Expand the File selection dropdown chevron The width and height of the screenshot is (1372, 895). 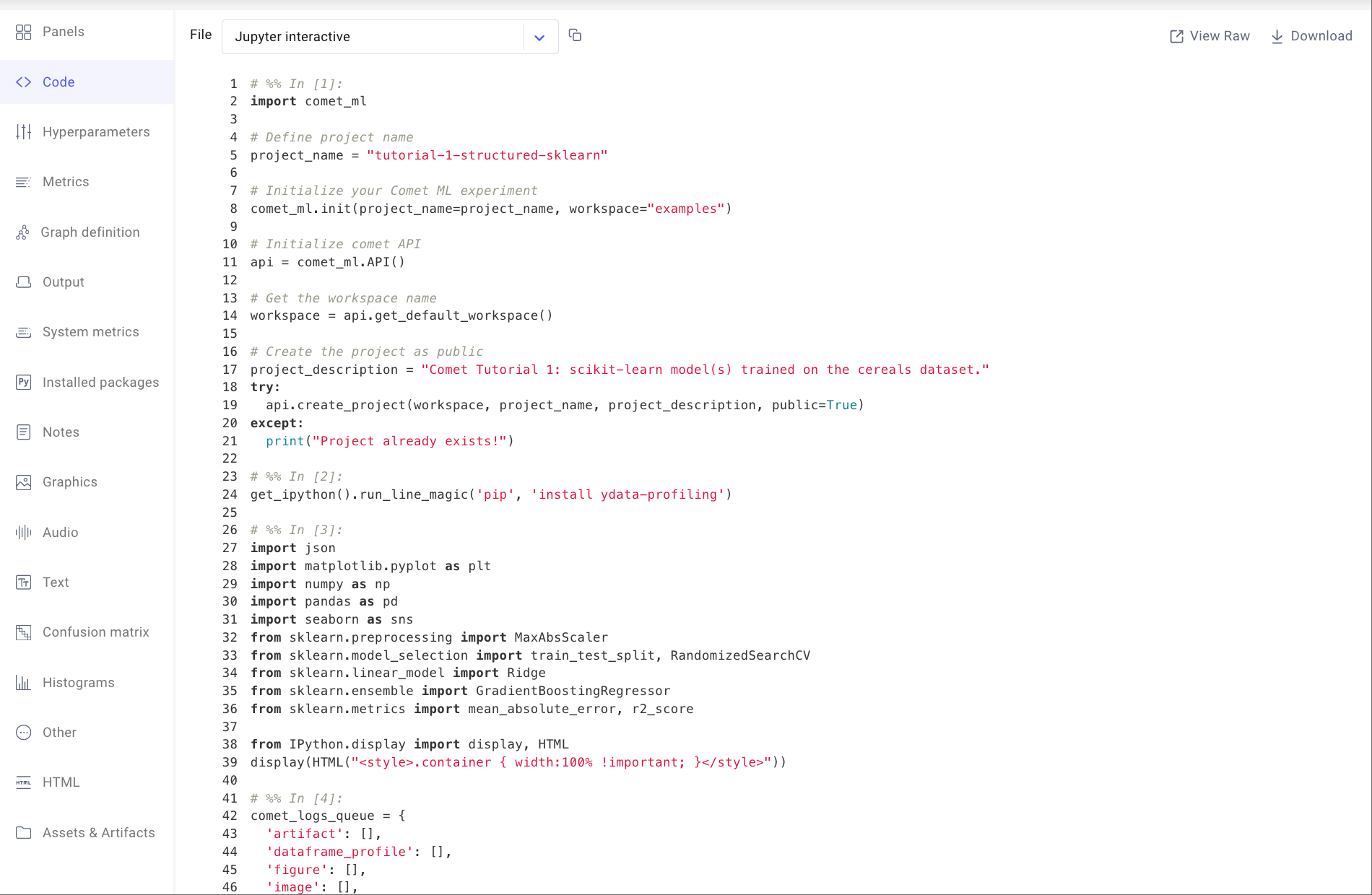coord(539,37)
